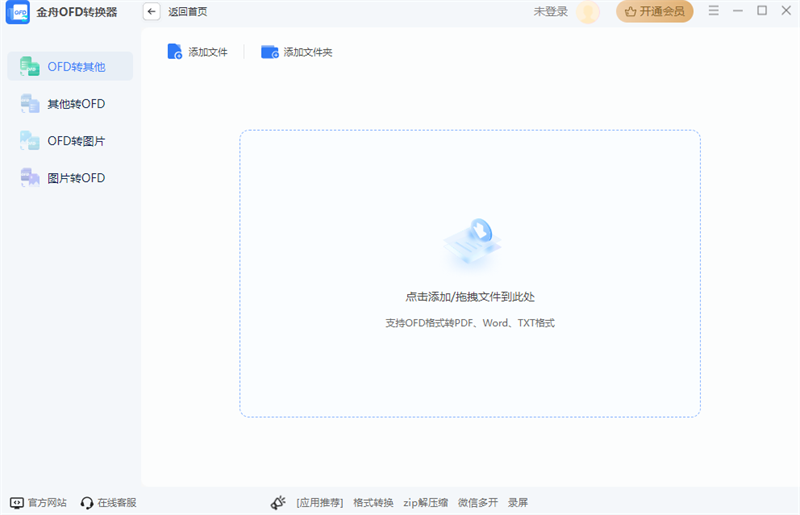Open the zip解压缩 recommended app link
The width and height of the screenshot is (800, 515).
[426, 503]
